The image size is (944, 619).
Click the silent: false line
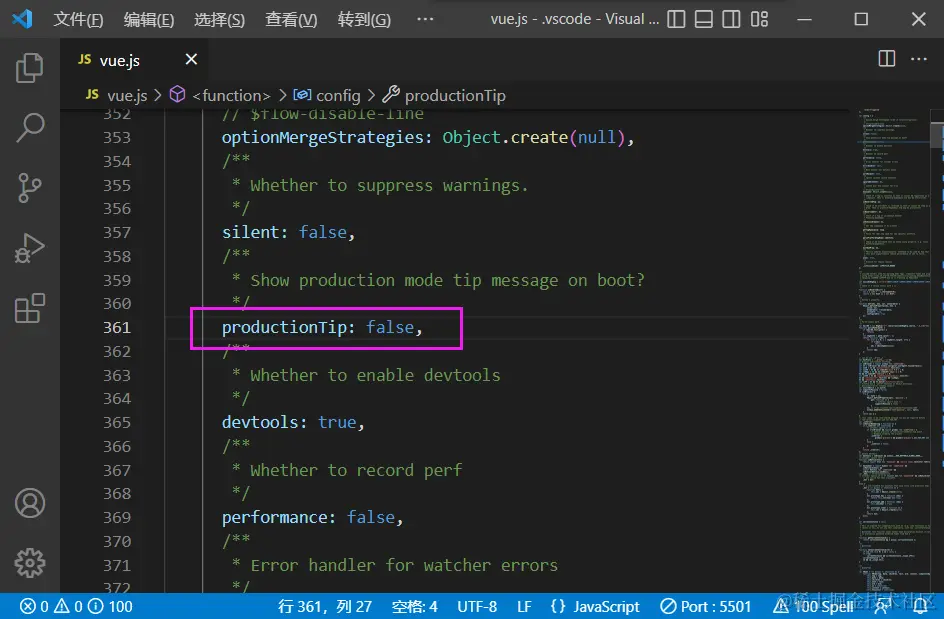pos(288,232)
